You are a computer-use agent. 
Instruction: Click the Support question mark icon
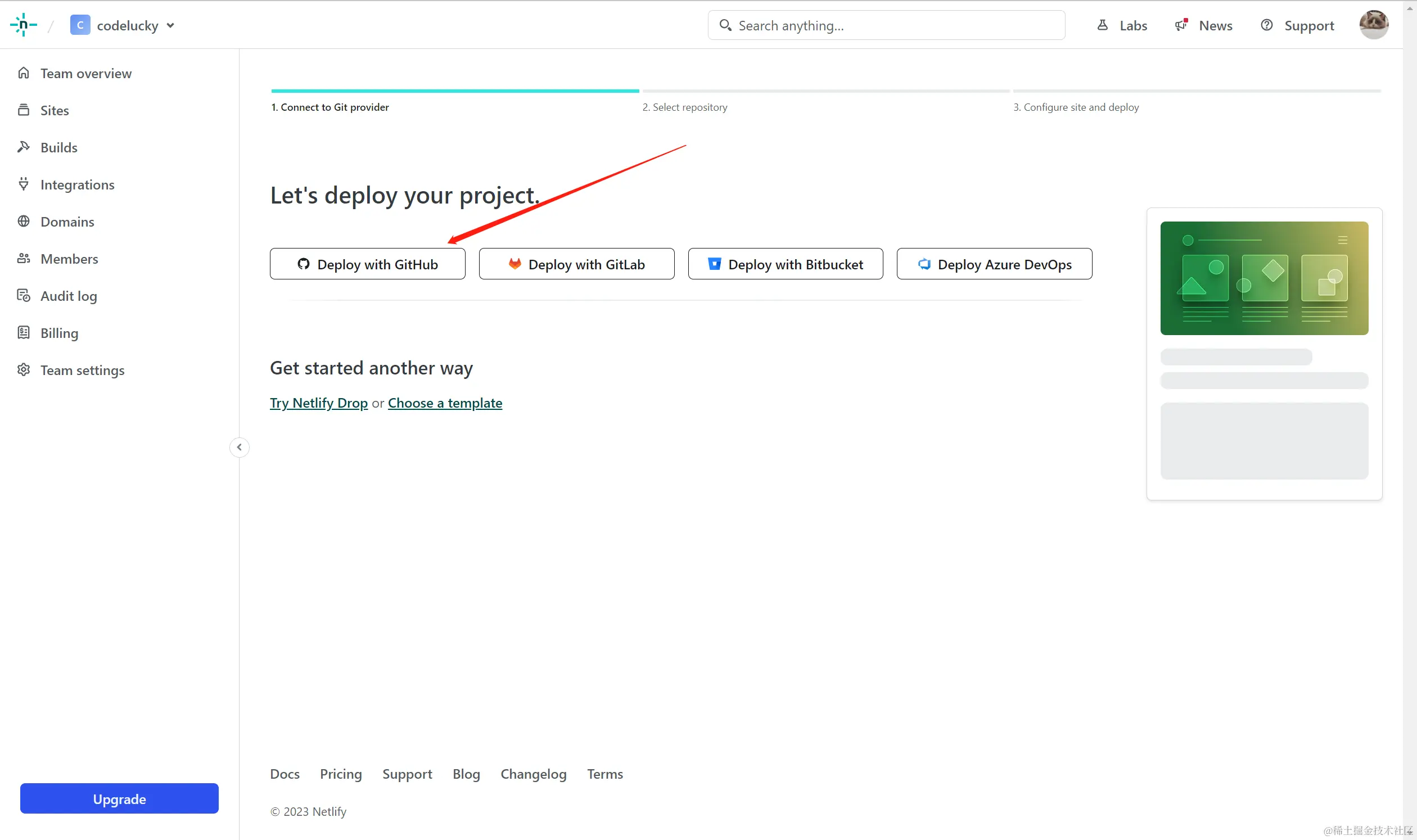click(x=1266, y=25)
